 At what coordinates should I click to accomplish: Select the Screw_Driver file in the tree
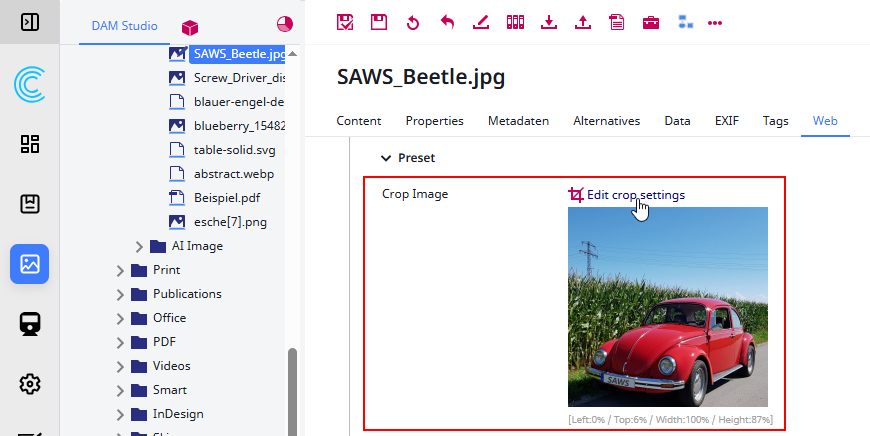[239, 78]
